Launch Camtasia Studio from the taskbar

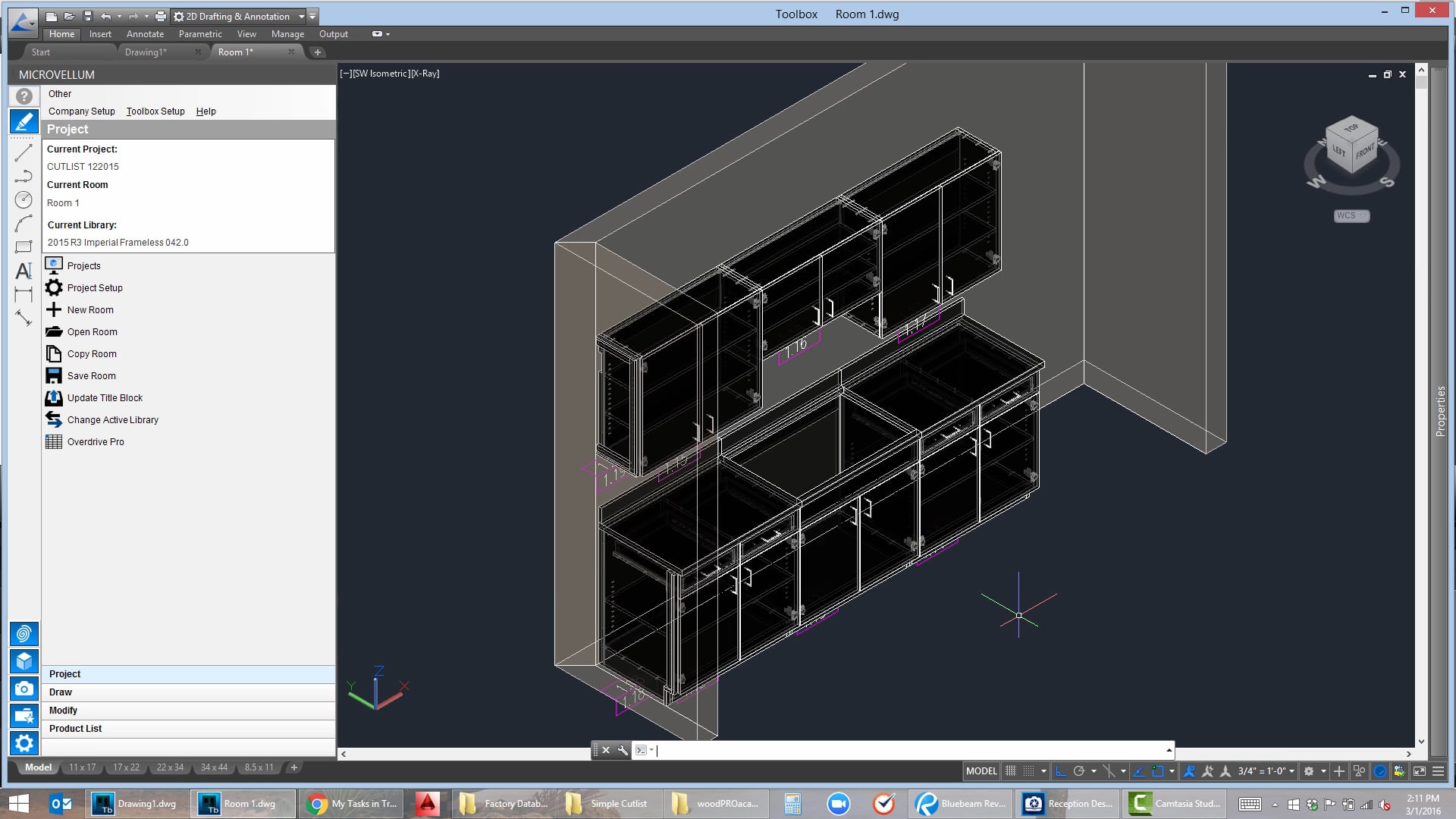click(x=1172, y=803)
